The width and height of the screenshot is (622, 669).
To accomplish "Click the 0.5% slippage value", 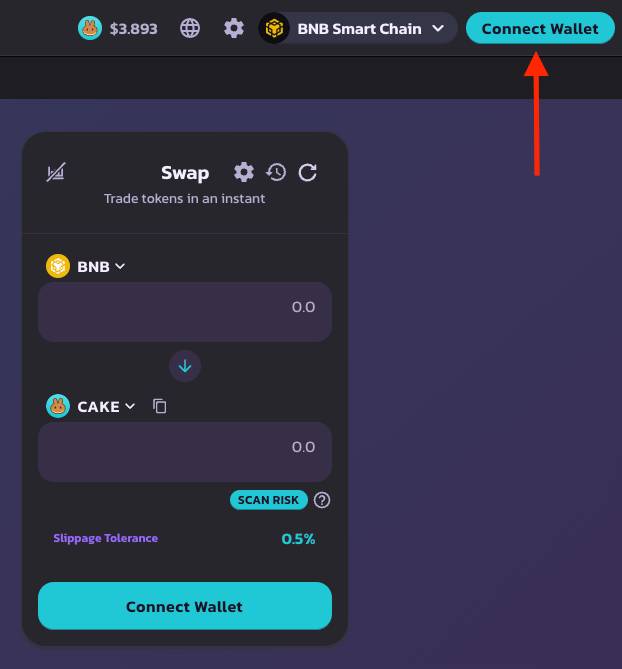I will (298, 539).
